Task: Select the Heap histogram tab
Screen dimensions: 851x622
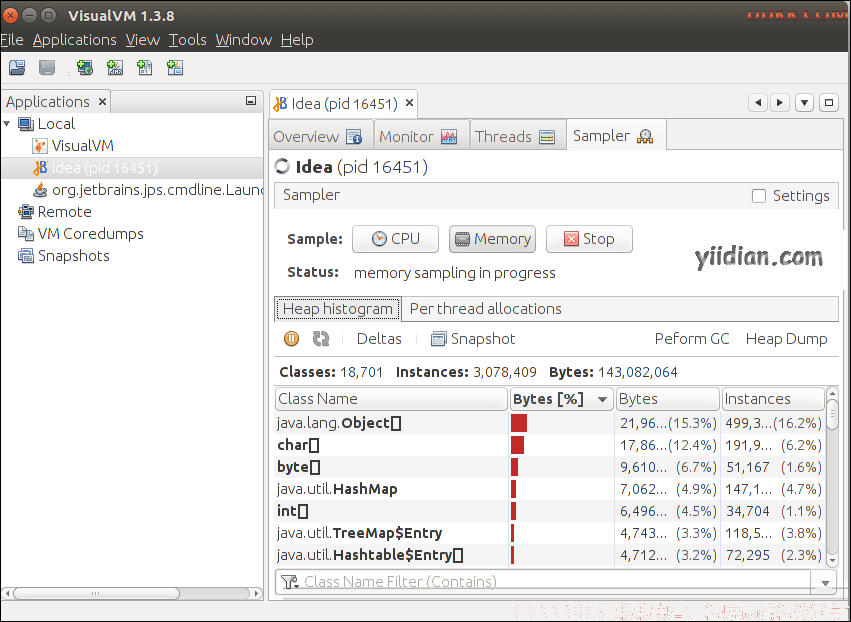Action: (x=338, y=309)
